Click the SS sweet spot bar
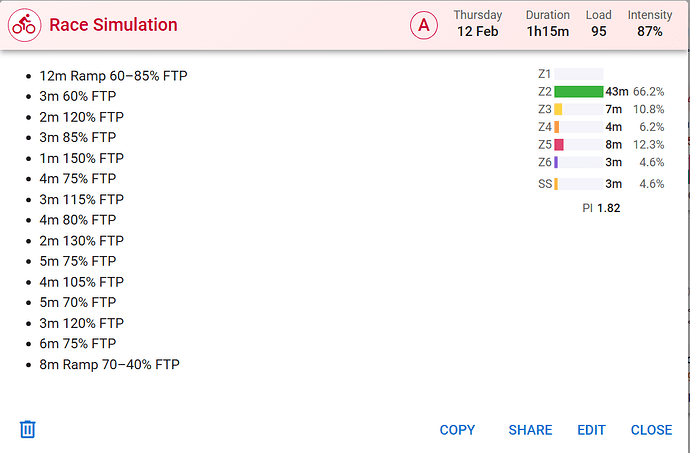Image resolution: width=690 pixels, height=453 pixels. 556,184
